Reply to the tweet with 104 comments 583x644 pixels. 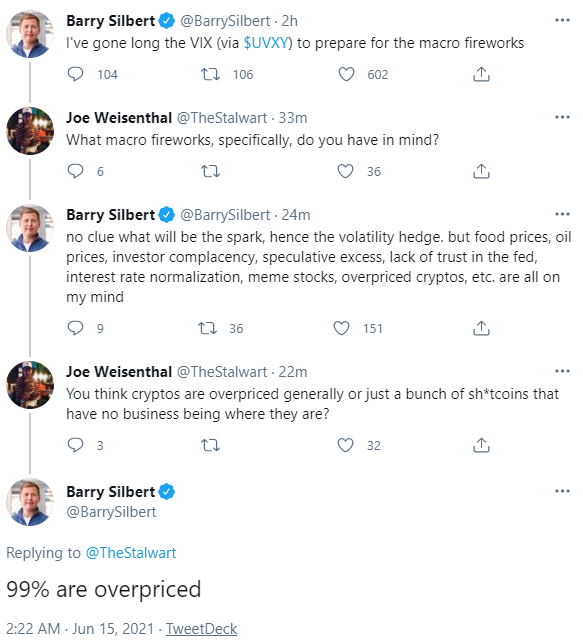click(75, 74)
